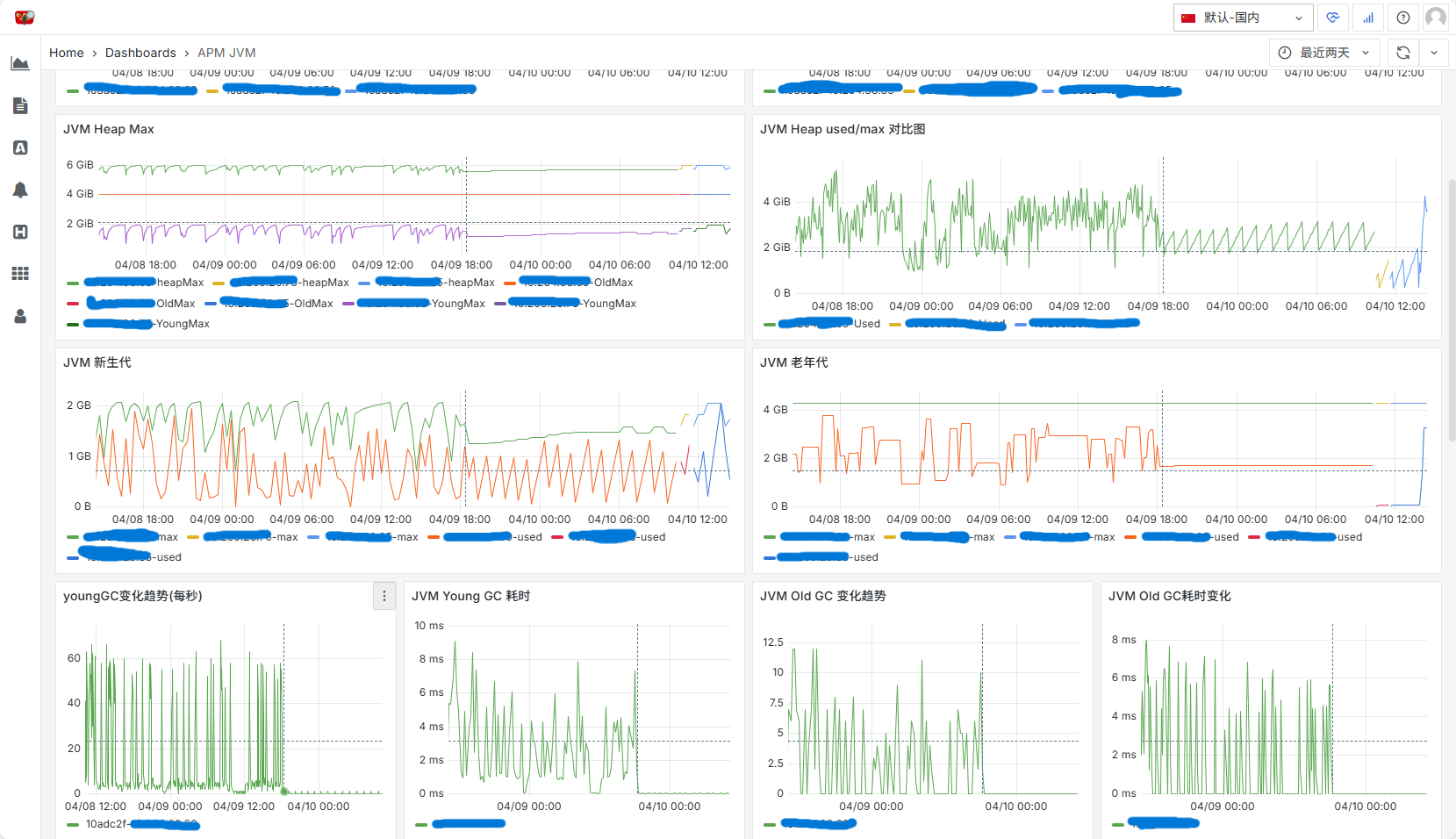The height and width of the screenshot is (839, 1456).
Task: Open the youngGC panel three-dot menu
Action: coord(384,596)
